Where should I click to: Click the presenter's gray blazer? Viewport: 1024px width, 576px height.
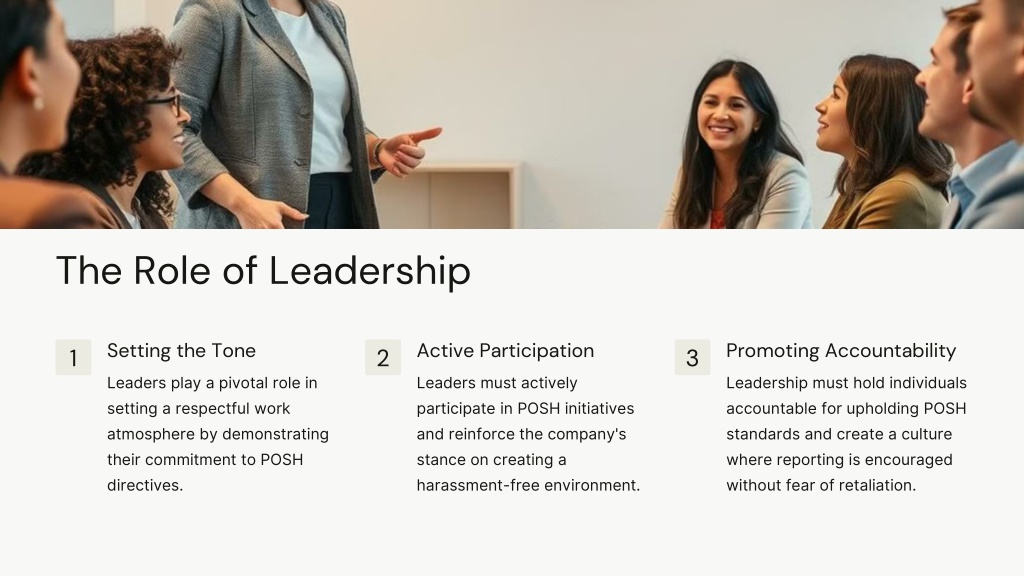[261, 104]
